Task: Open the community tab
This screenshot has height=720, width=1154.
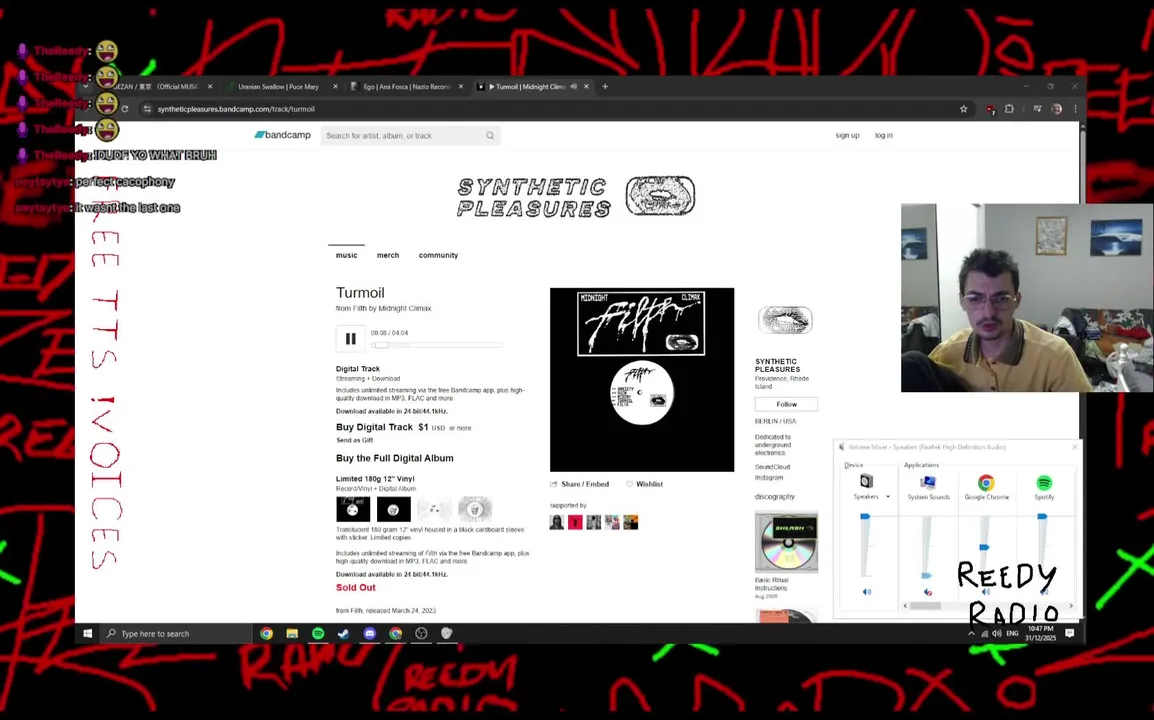Action: [438, 255]
